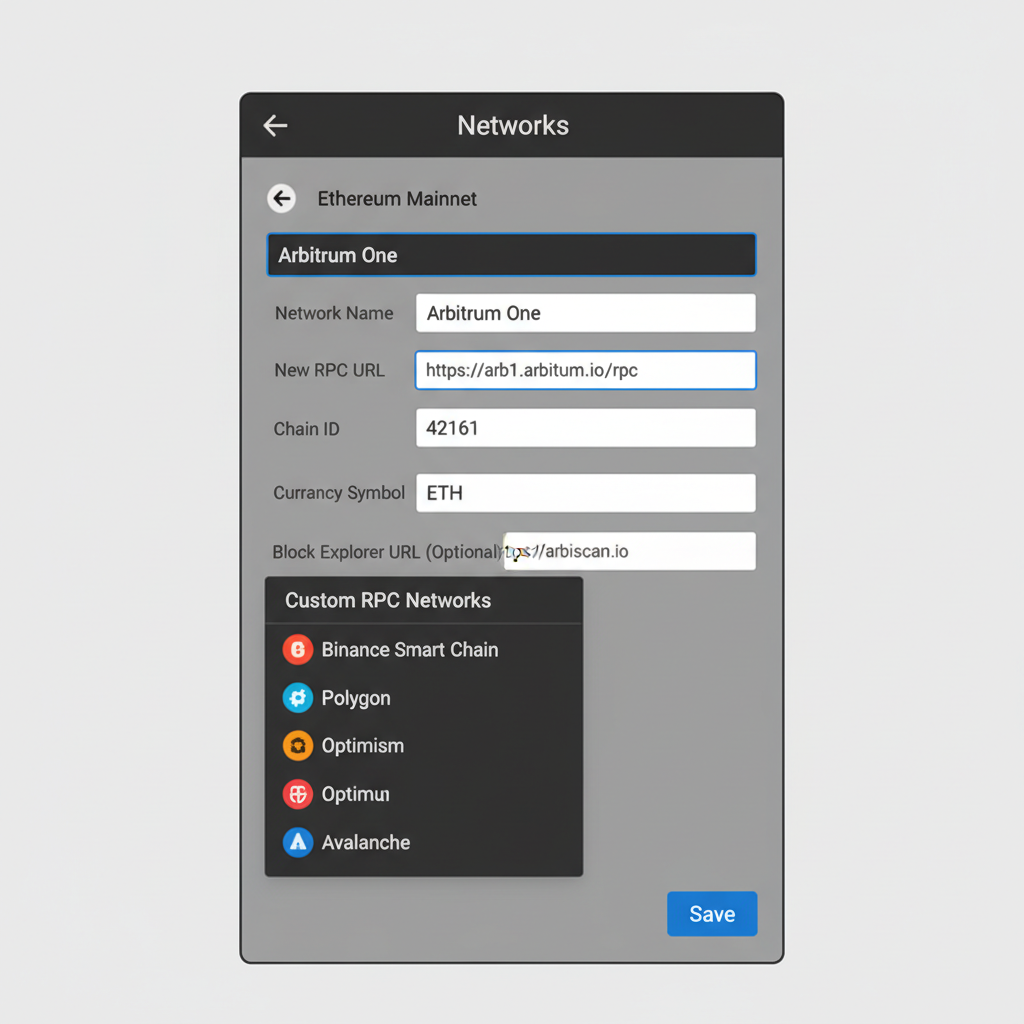Click the Avalanche network icon
This screenshot has height=1024, width=1024.
pos(297,842)
